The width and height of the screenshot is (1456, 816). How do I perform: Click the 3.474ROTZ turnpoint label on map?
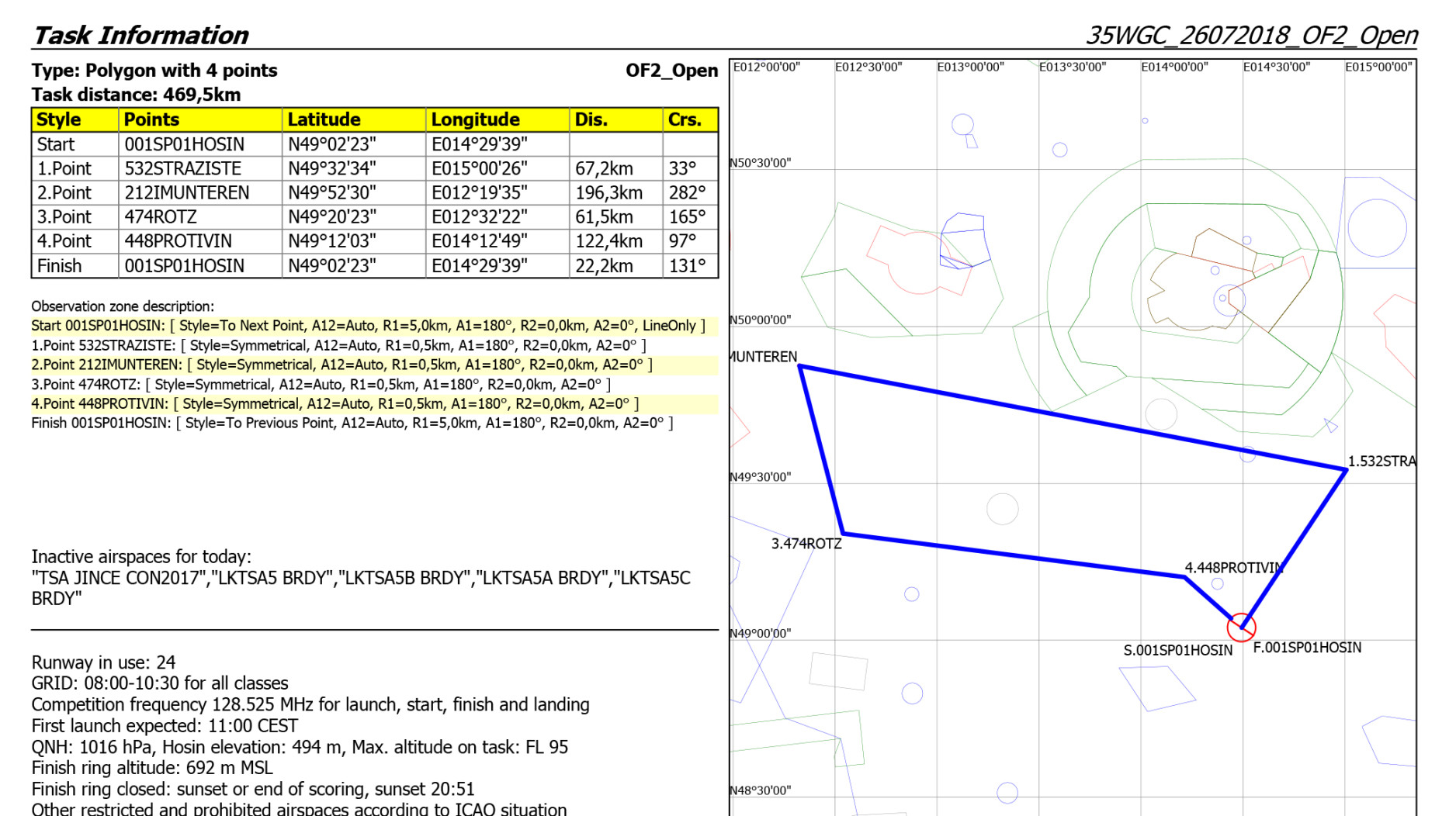pos(806,544)
